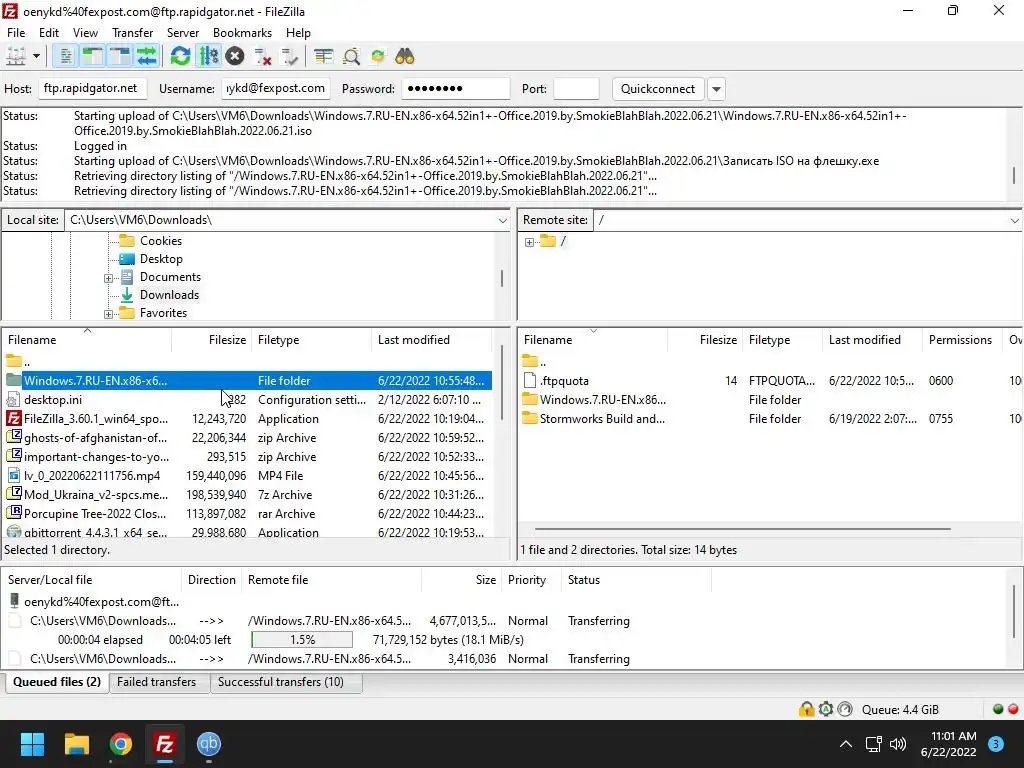
Task: Open the View menu
Action: coord(85,33)
